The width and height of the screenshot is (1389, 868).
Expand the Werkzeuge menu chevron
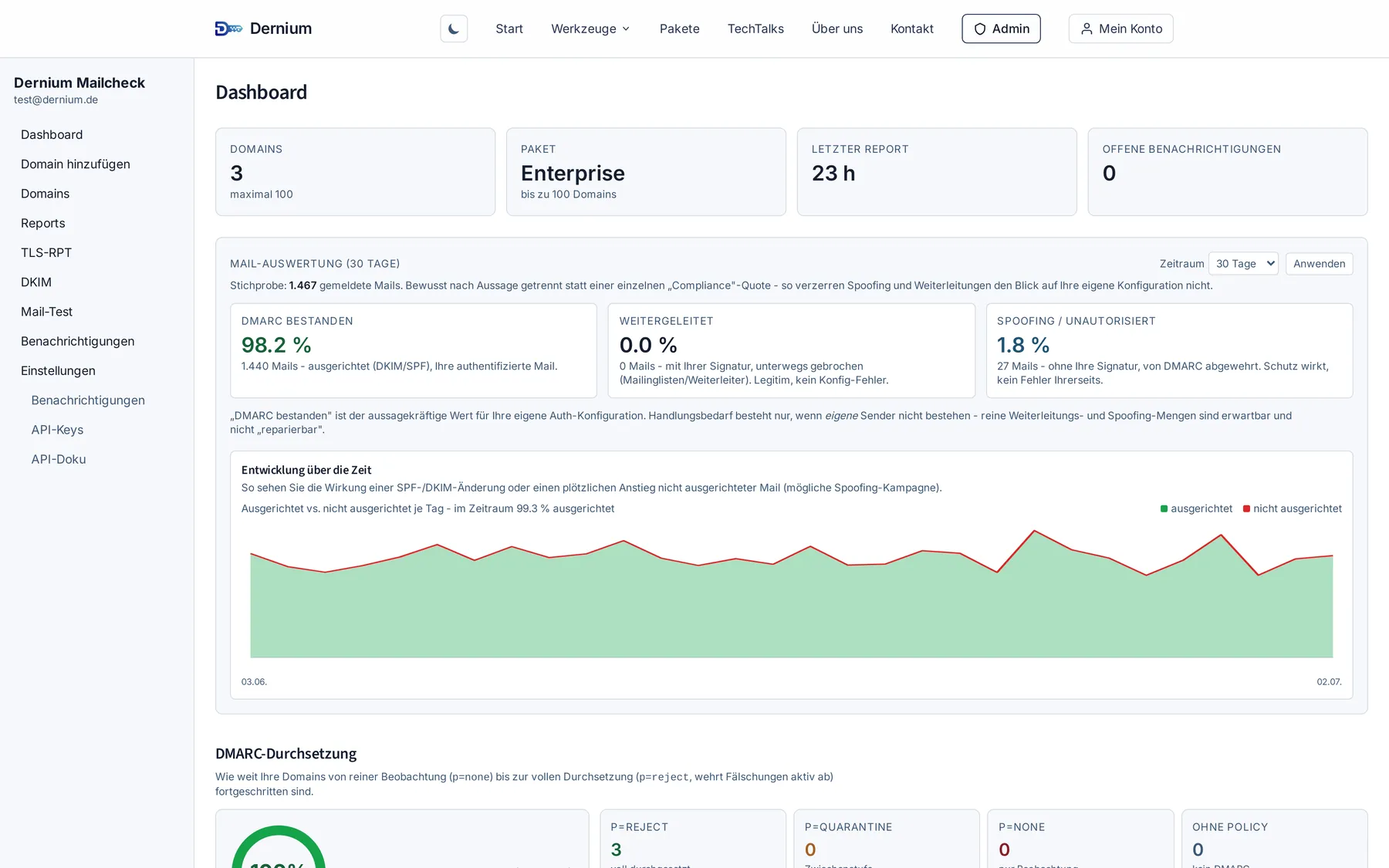[x=626, y=29]
